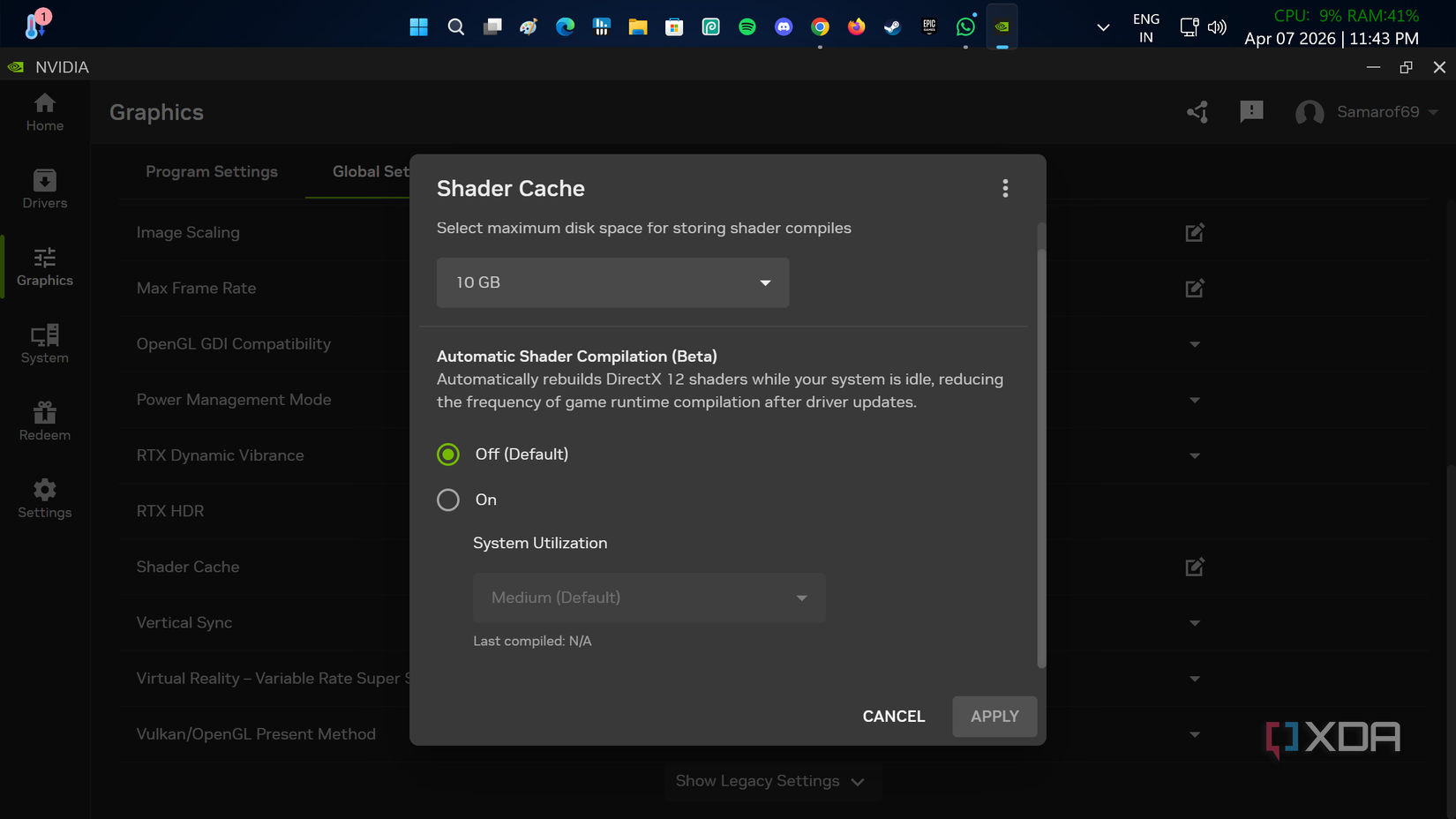Screen dimensions: 1456x819
Task: Click Cancel in Shader Cache dialog
Action: point(894,717)
